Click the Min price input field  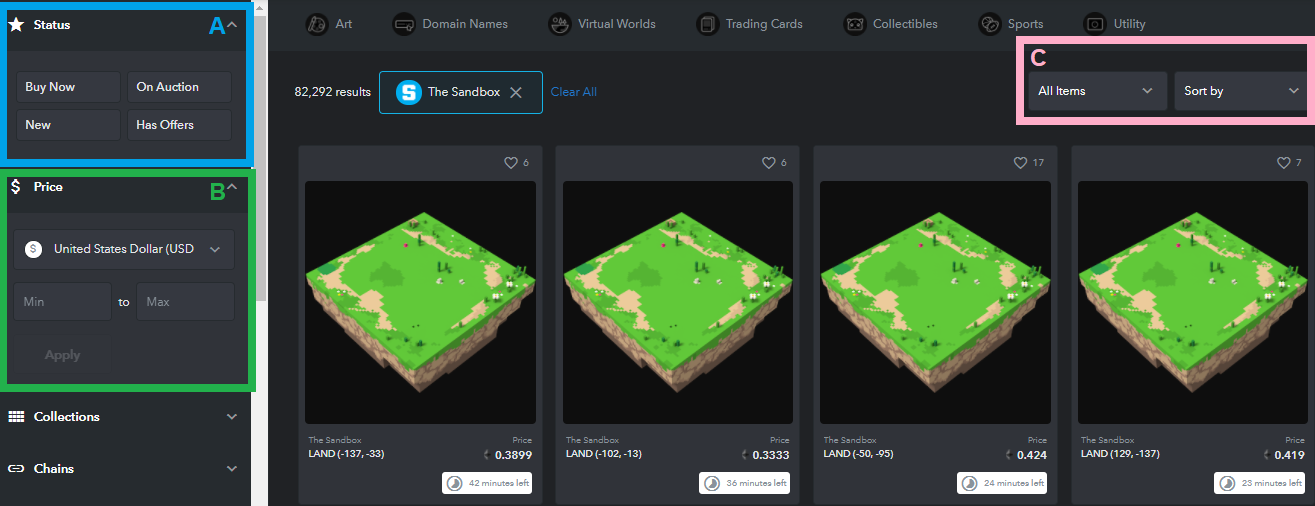62,302
